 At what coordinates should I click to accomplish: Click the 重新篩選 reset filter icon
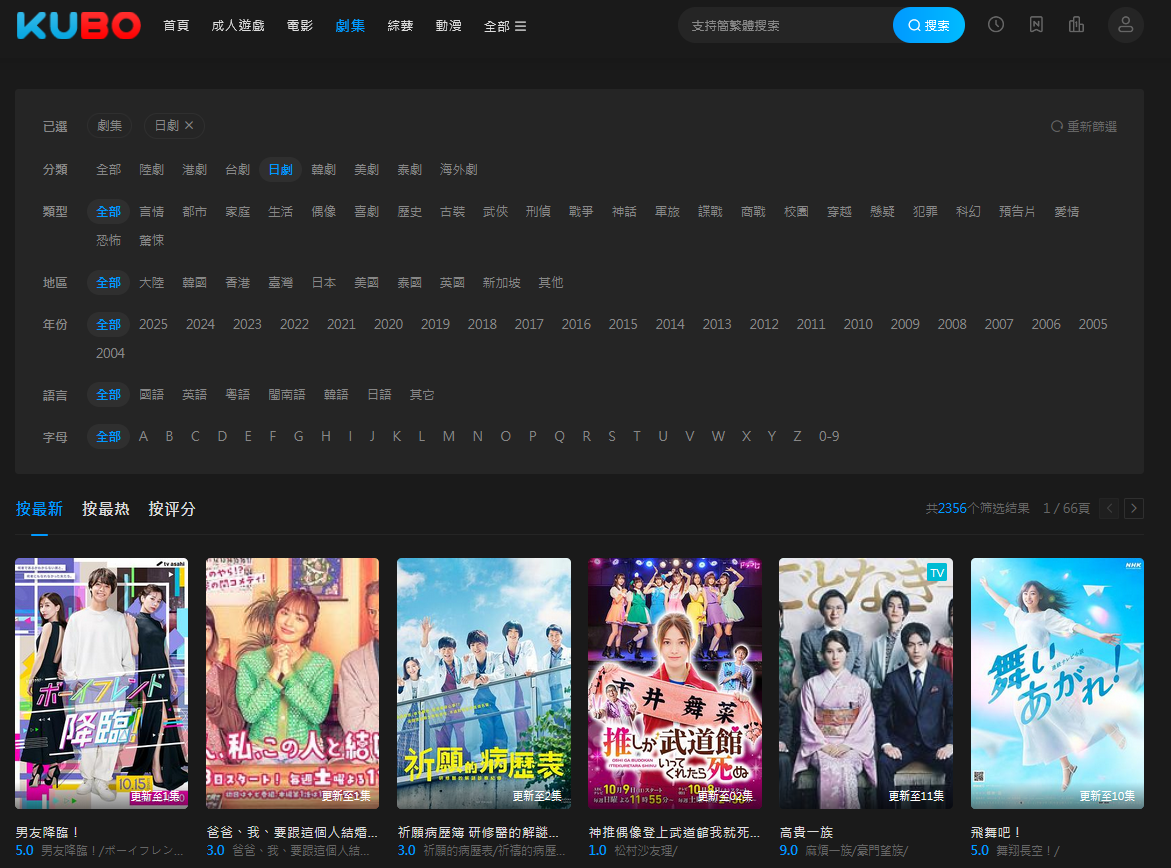click(1057, 127)
